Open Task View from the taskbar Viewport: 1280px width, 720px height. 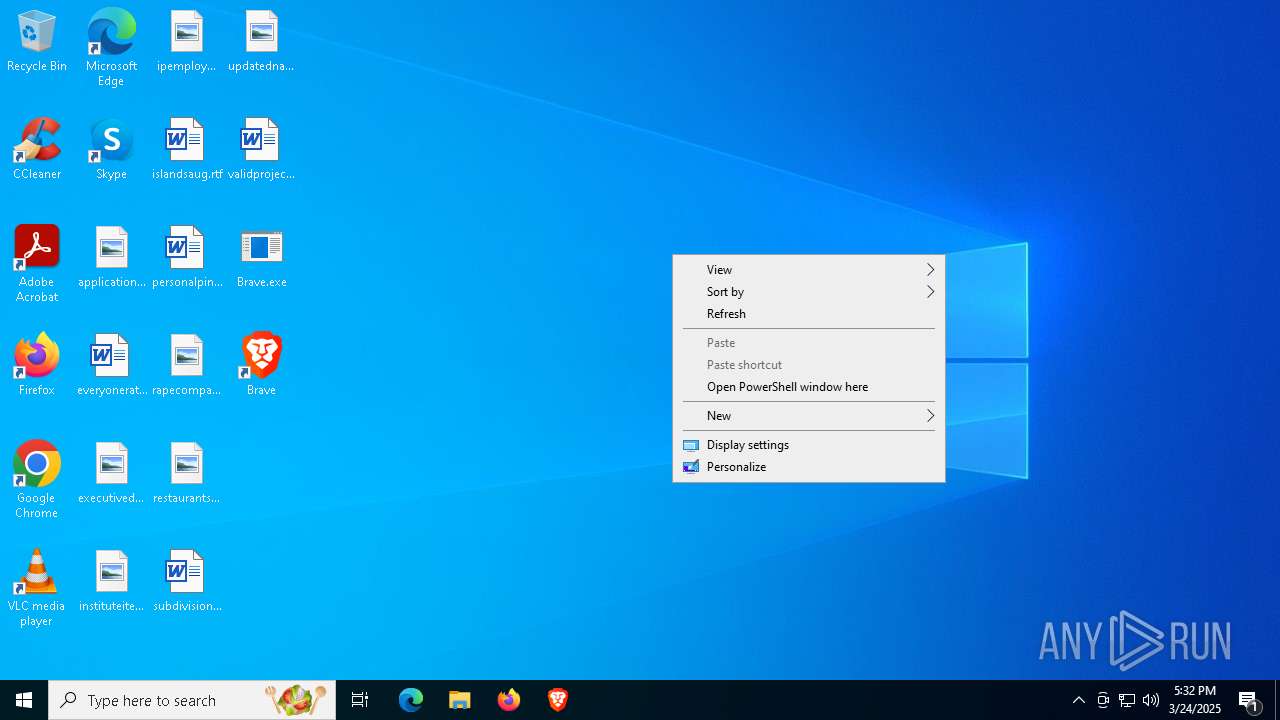(x=360, y=700)
